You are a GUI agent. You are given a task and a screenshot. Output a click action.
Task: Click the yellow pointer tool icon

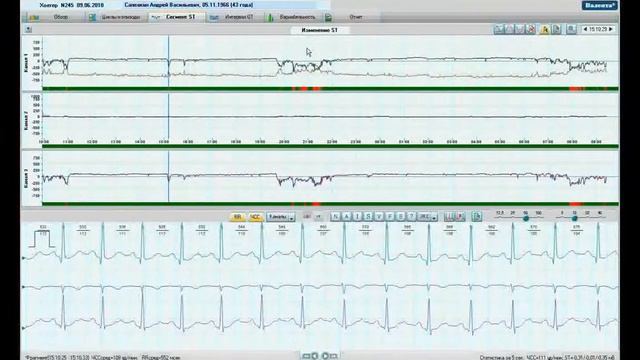(544, 29)
